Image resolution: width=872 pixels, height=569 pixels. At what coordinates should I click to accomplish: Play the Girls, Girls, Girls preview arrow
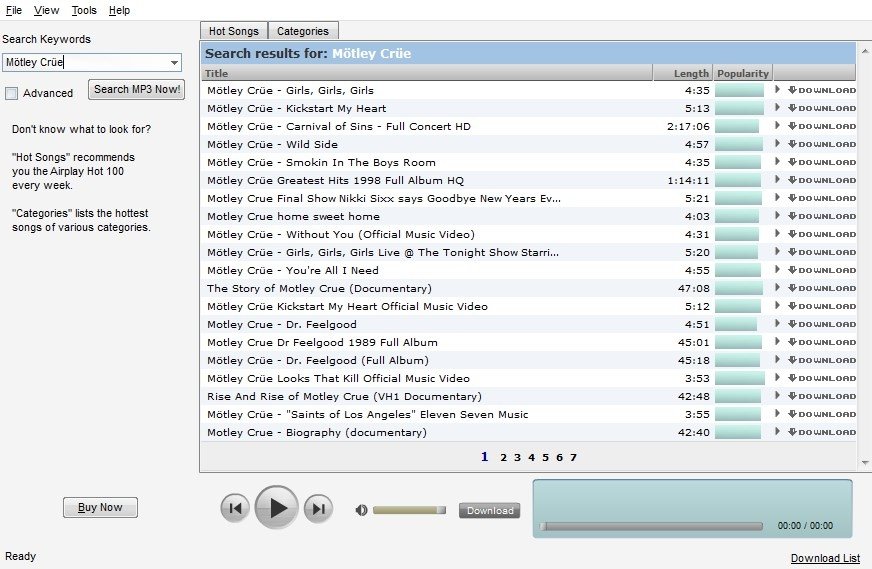(777, 90)
